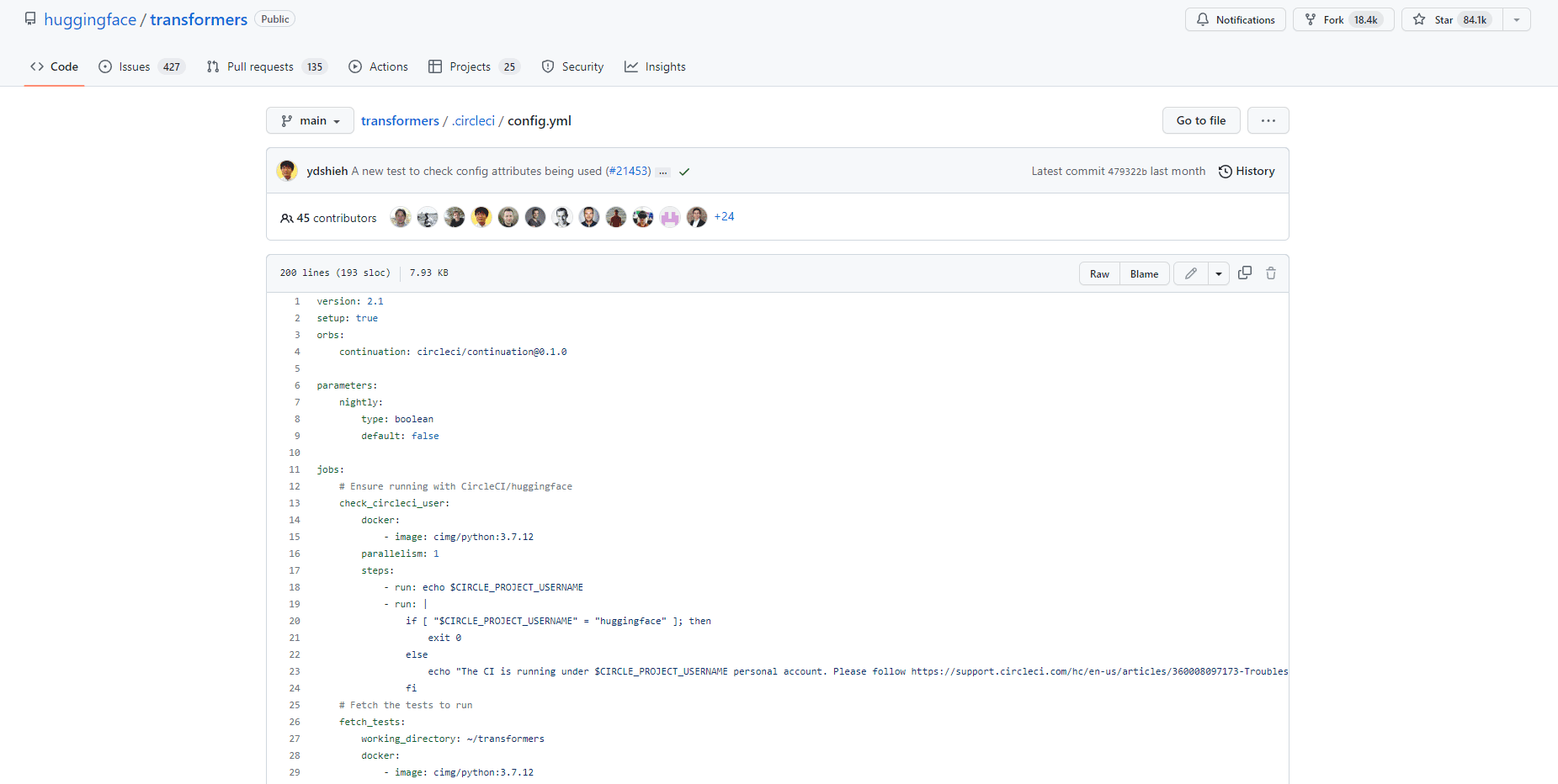Screen dimensions: 1558x784
Task: Click the repository icon beside huggingface
Action: click(x=30, y=19)
